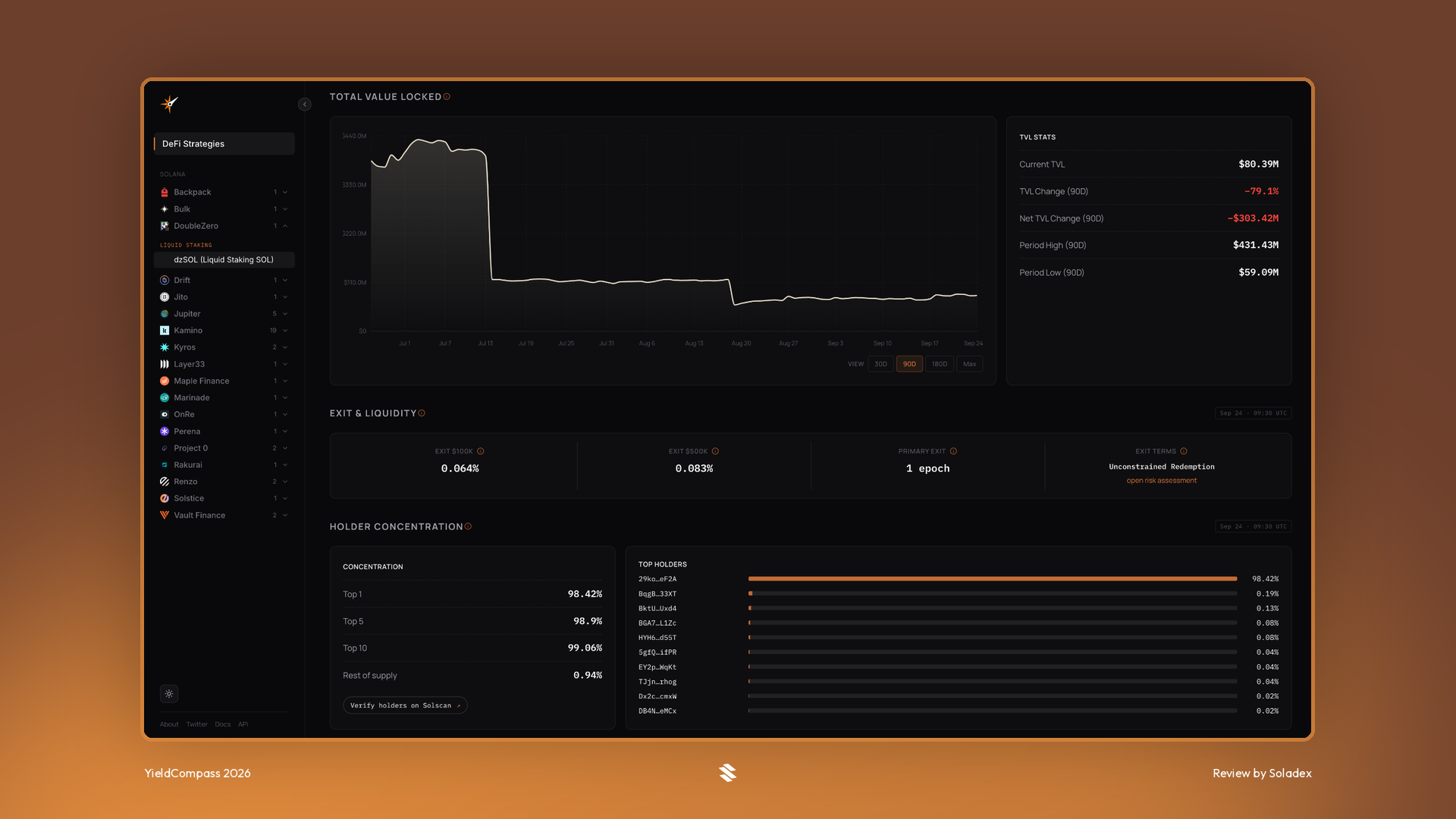
Task: Open the Solstice sidebar entry
Action: point(224,499)
